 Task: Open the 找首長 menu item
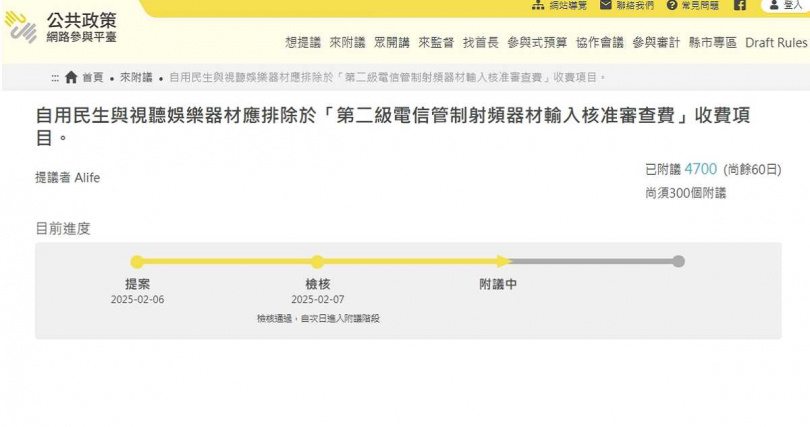click(480, 42)
